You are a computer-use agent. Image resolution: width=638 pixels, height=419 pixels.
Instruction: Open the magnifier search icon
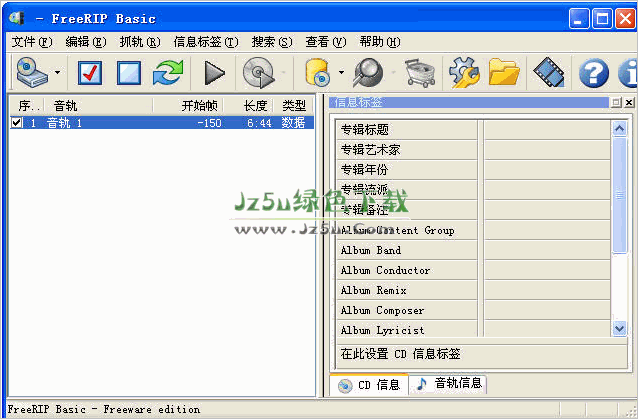(368, 73)
